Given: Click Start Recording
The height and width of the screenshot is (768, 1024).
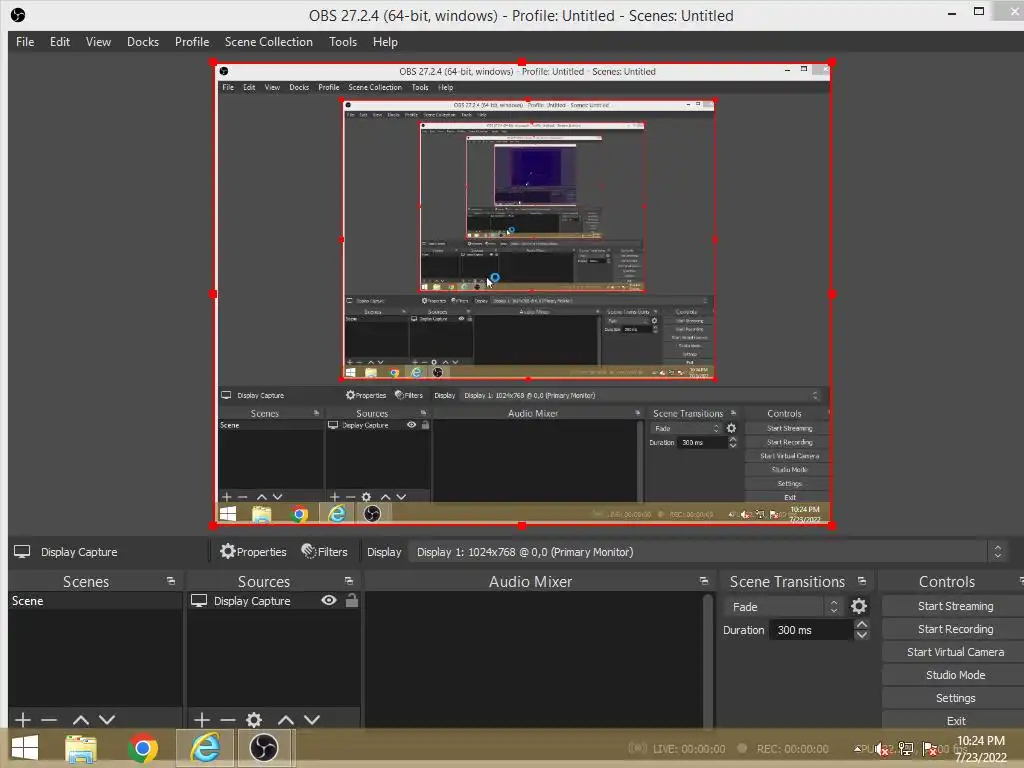Looking at the screenshot, I should pyautogui.click(x=955, y=629).
